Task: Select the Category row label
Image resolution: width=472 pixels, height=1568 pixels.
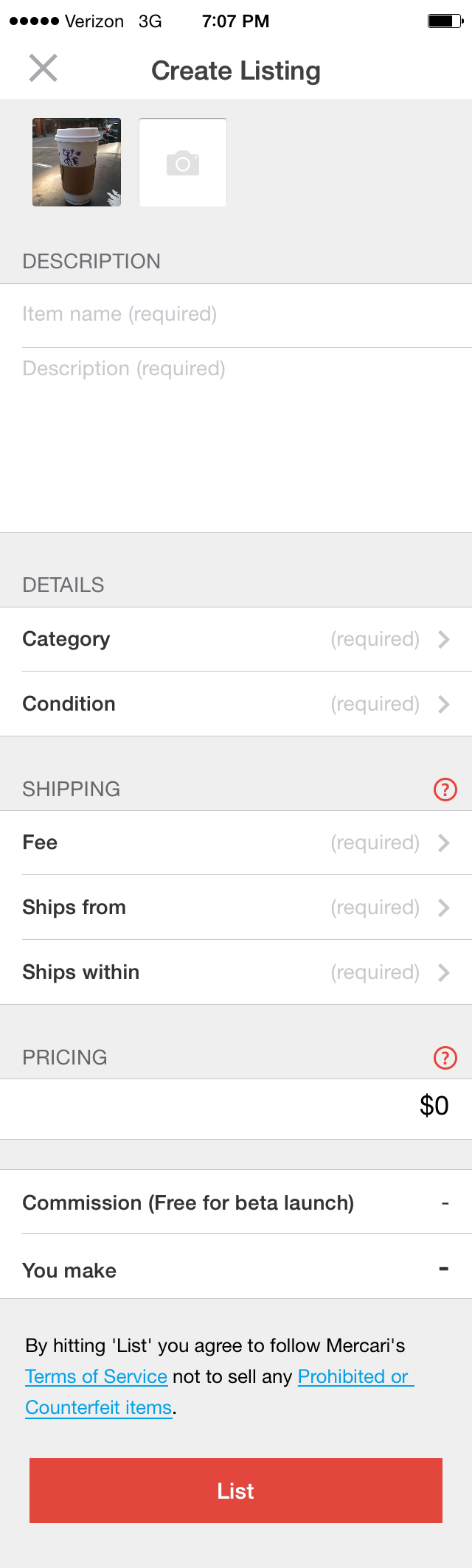Action: coord(66,639)
